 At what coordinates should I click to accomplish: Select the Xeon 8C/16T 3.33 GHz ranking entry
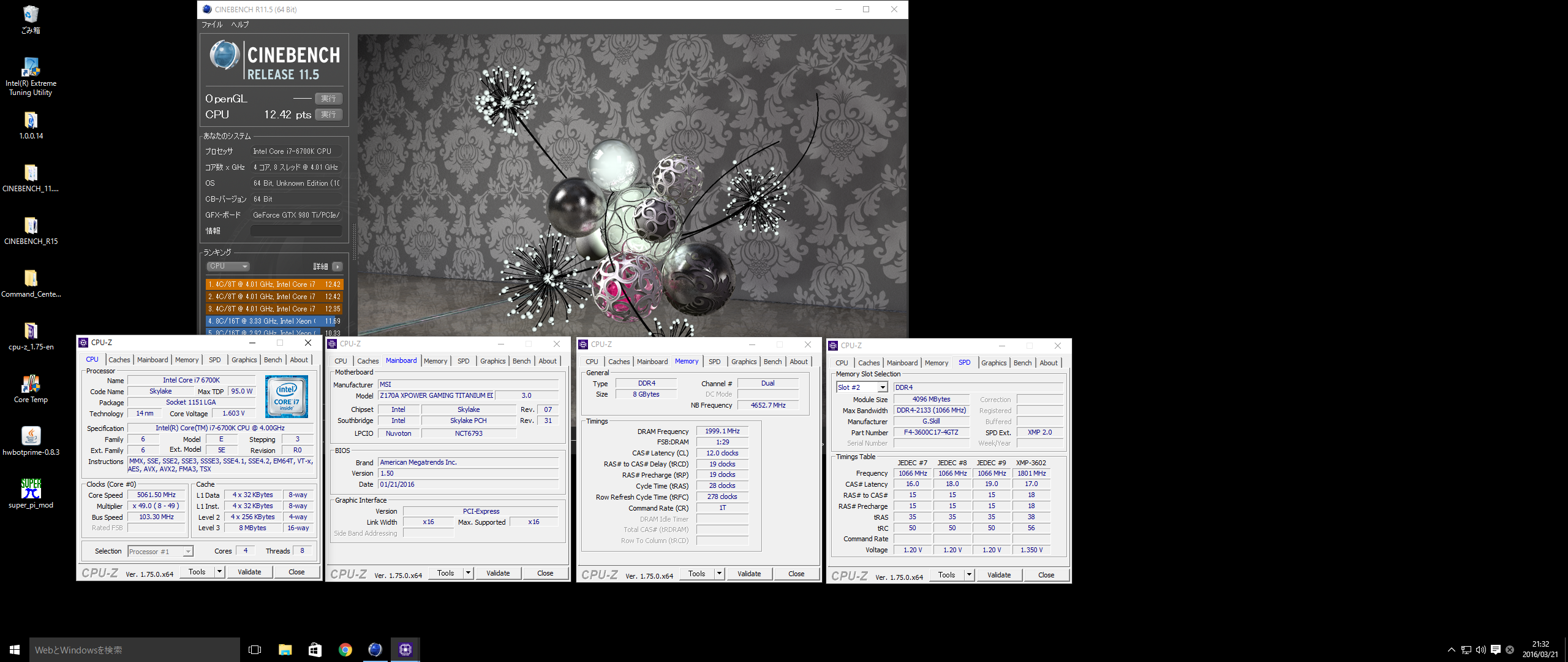coord(274,321)
